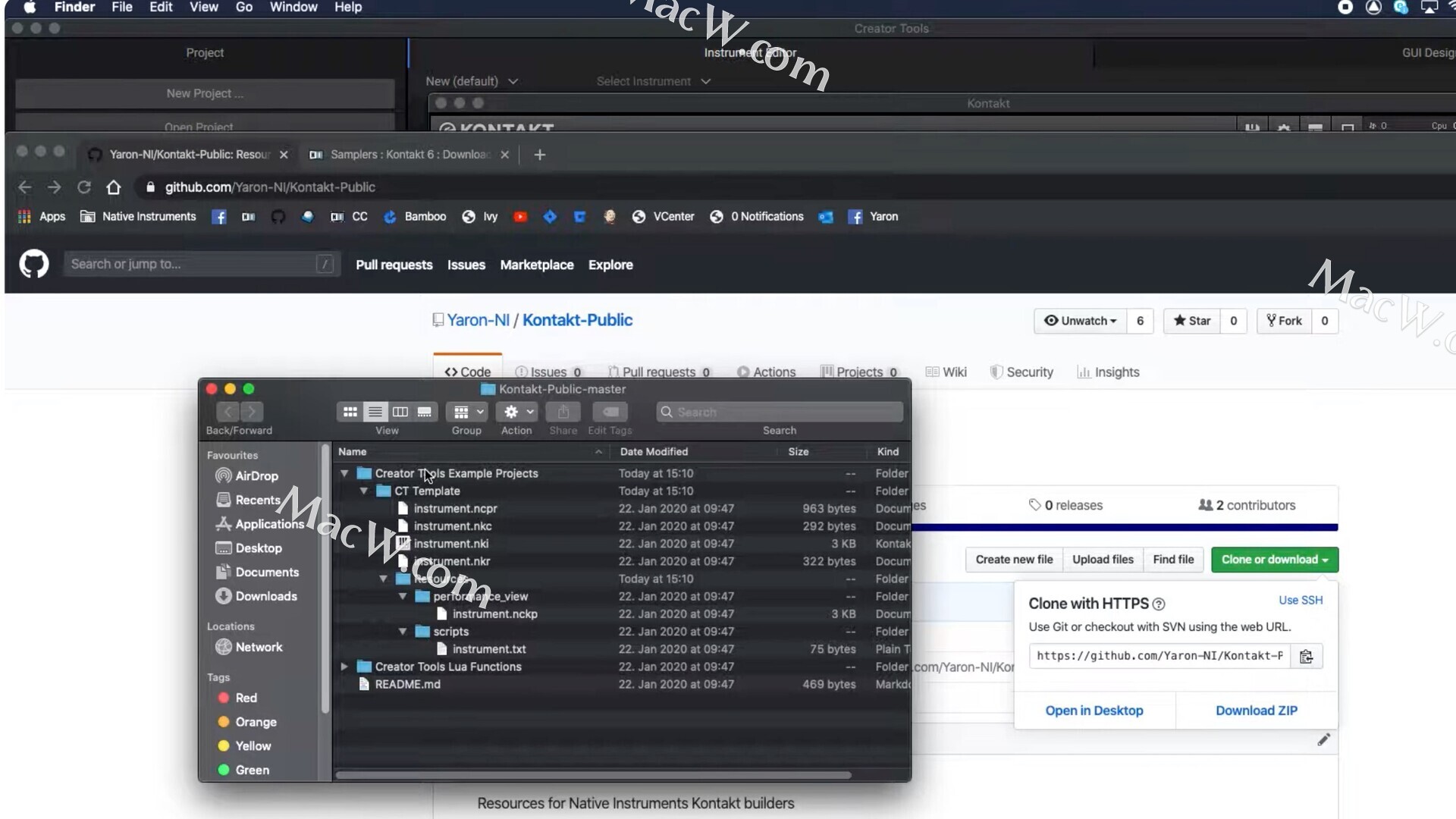Open the Unwatch dropdown
1456x819 pixels.
point(1081,321)
